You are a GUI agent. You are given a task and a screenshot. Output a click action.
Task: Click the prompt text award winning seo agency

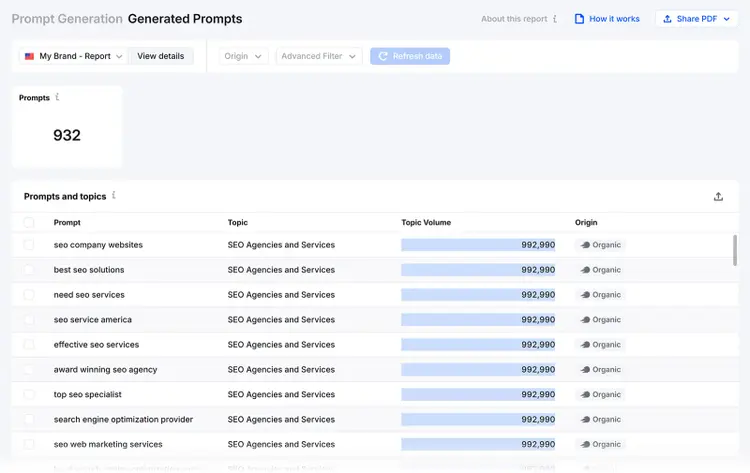tap(105, 369)
